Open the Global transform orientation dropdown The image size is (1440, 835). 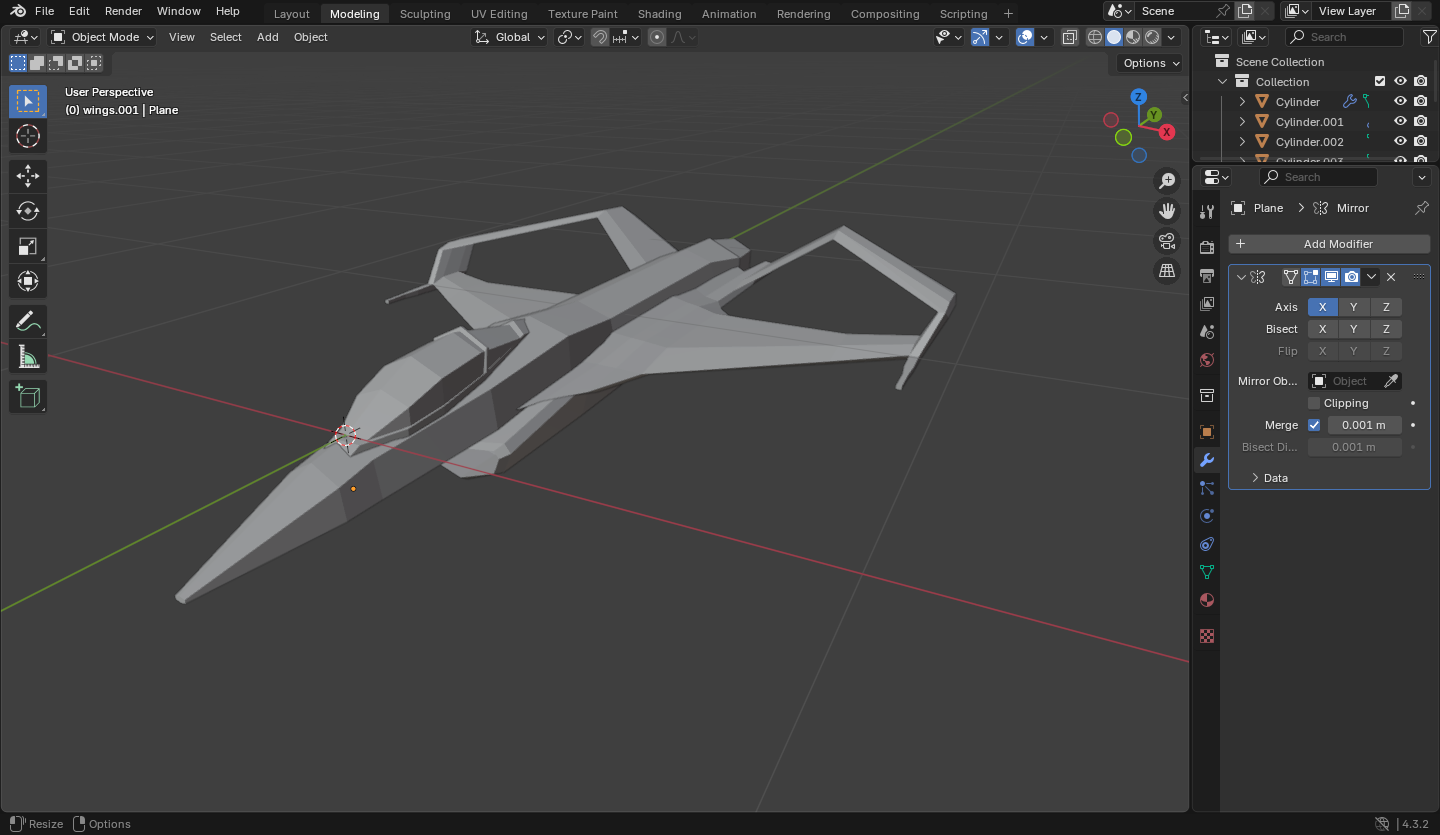tap(510, 37)
